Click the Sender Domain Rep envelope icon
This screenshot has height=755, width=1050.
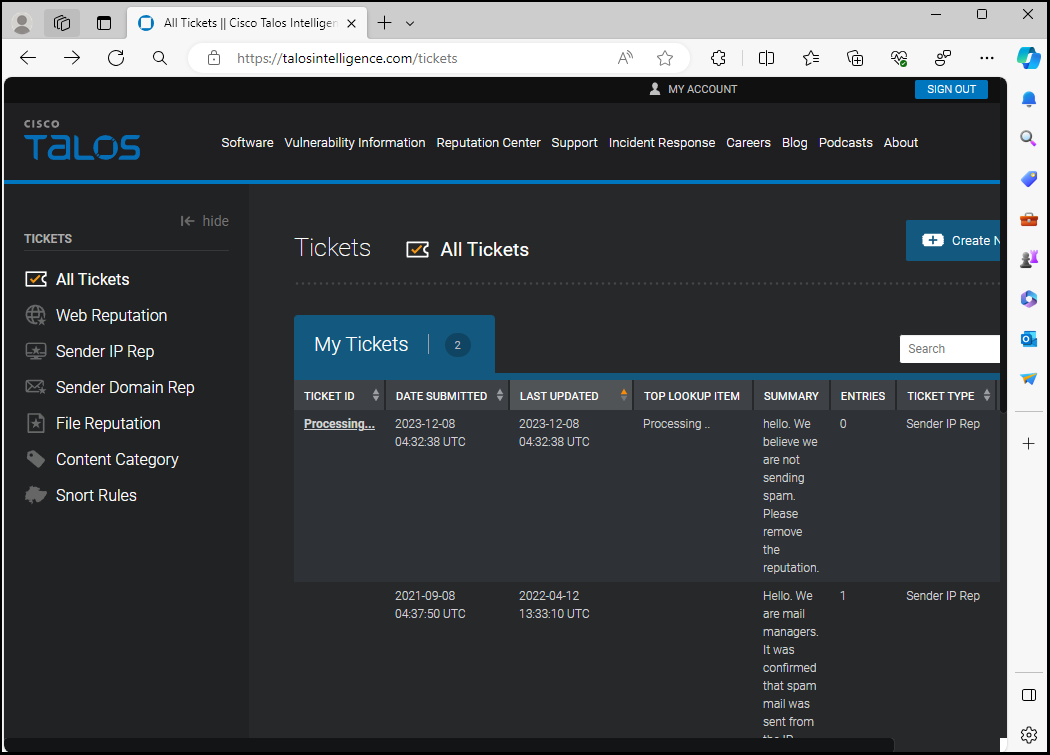coord(35,387)
